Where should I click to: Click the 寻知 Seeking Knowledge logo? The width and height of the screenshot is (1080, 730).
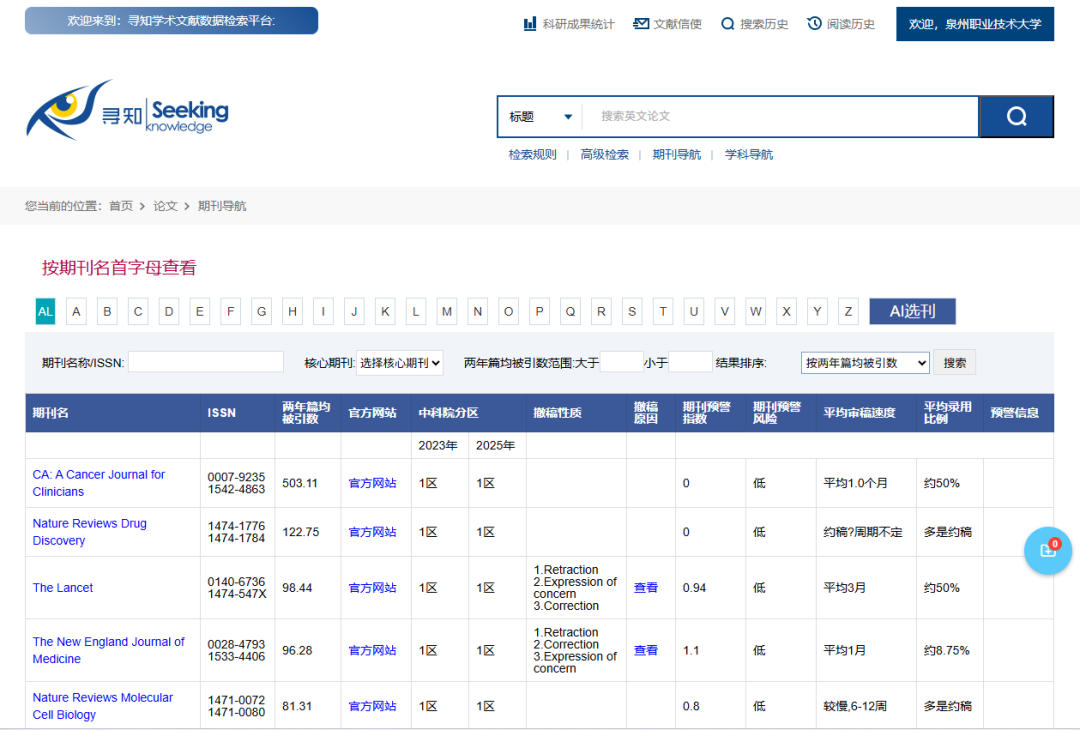pyautogui.click(x=127, y=111)
